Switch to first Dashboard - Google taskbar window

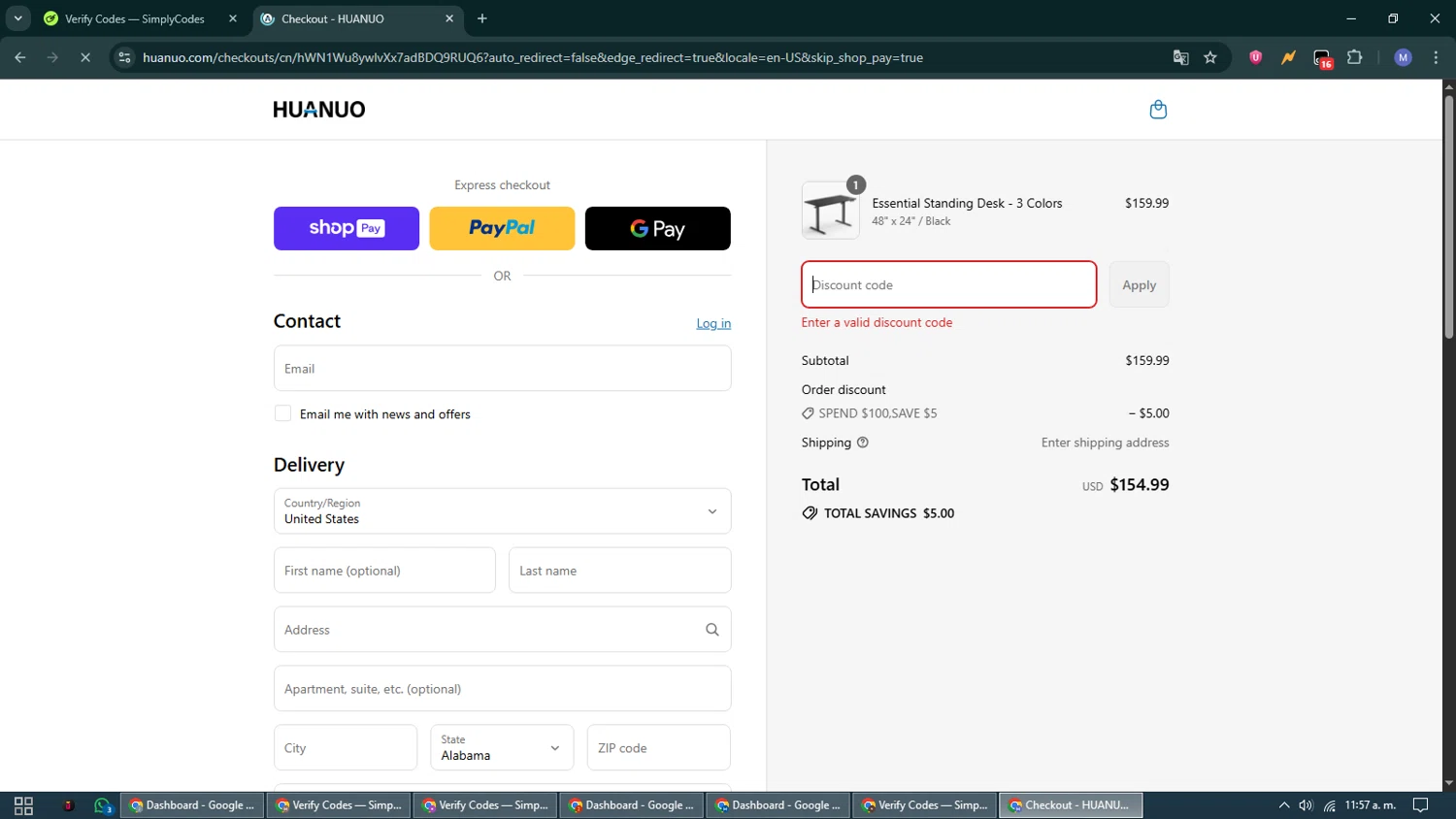click(x=192, y=805)
